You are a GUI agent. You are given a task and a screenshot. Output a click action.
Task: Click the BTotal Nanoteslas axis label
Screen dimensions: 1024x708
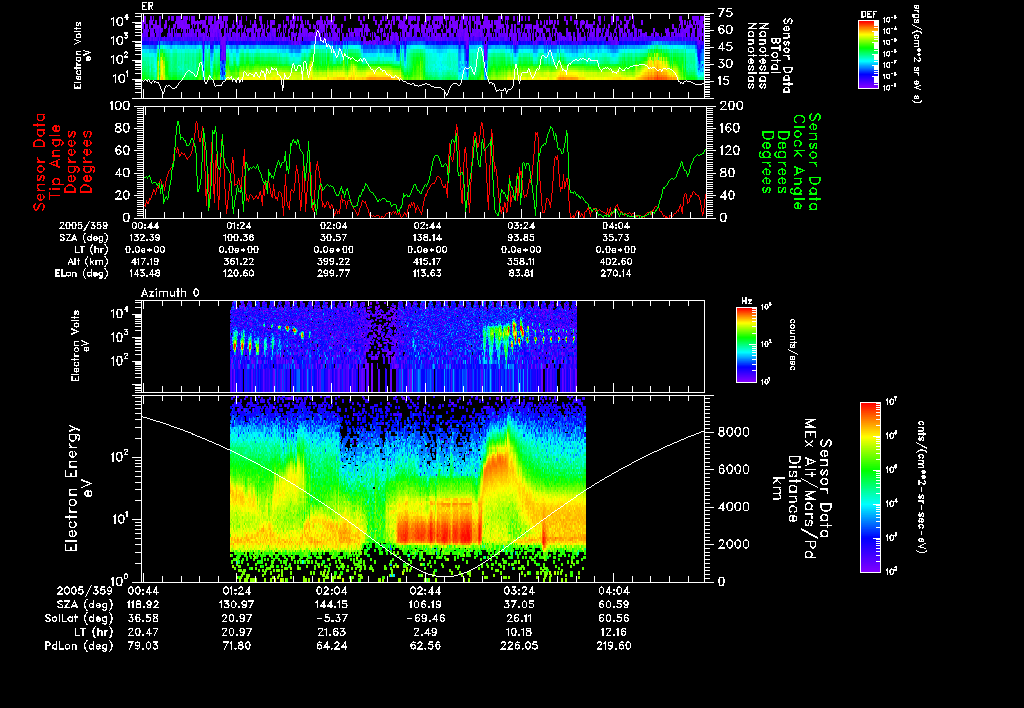769,55
